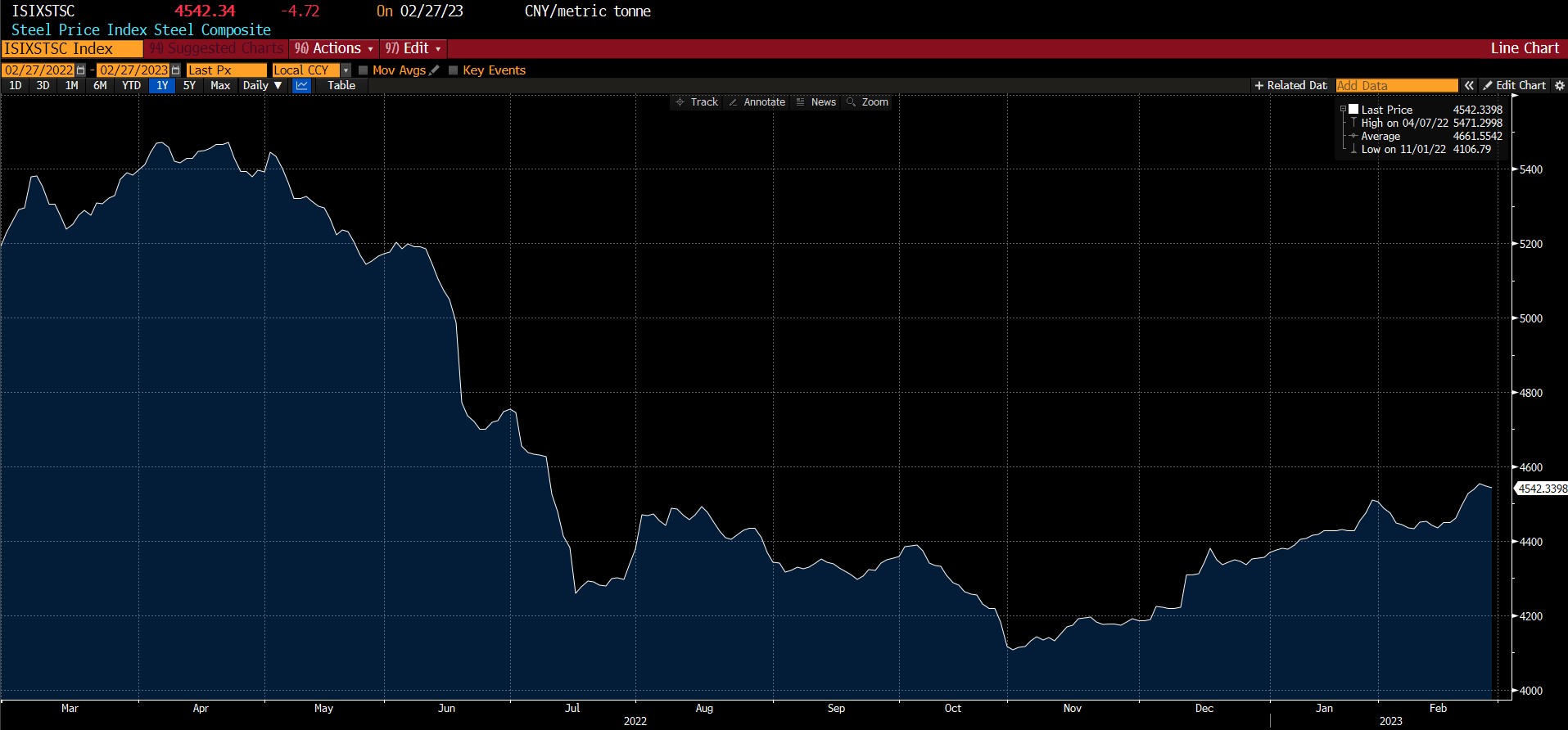Image resolution: width=1568 pixels, height=730 pixels.
Task: Click the Add Data input box
Action: click(1397, 85)
